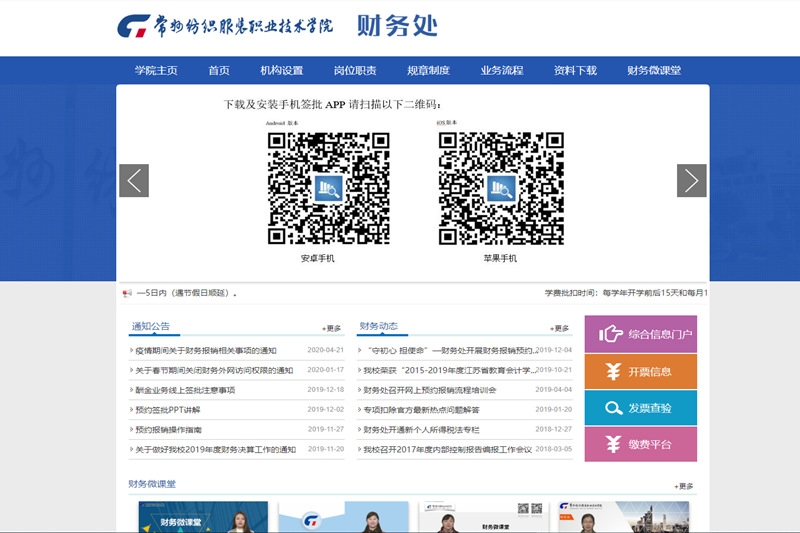Open the 开票信息 tile text
Screen dimensions: 800x533
649,371
